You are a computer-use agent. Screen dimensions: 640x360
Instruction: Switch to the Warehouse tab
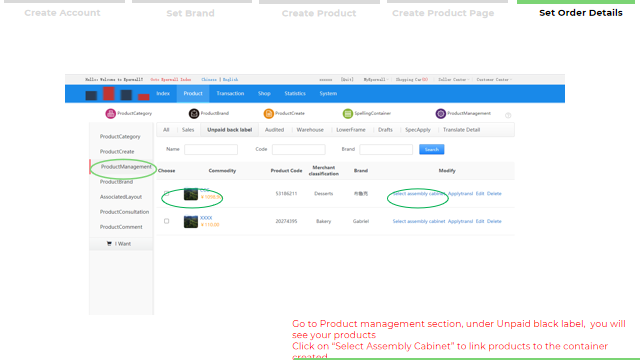click(310, 130)
